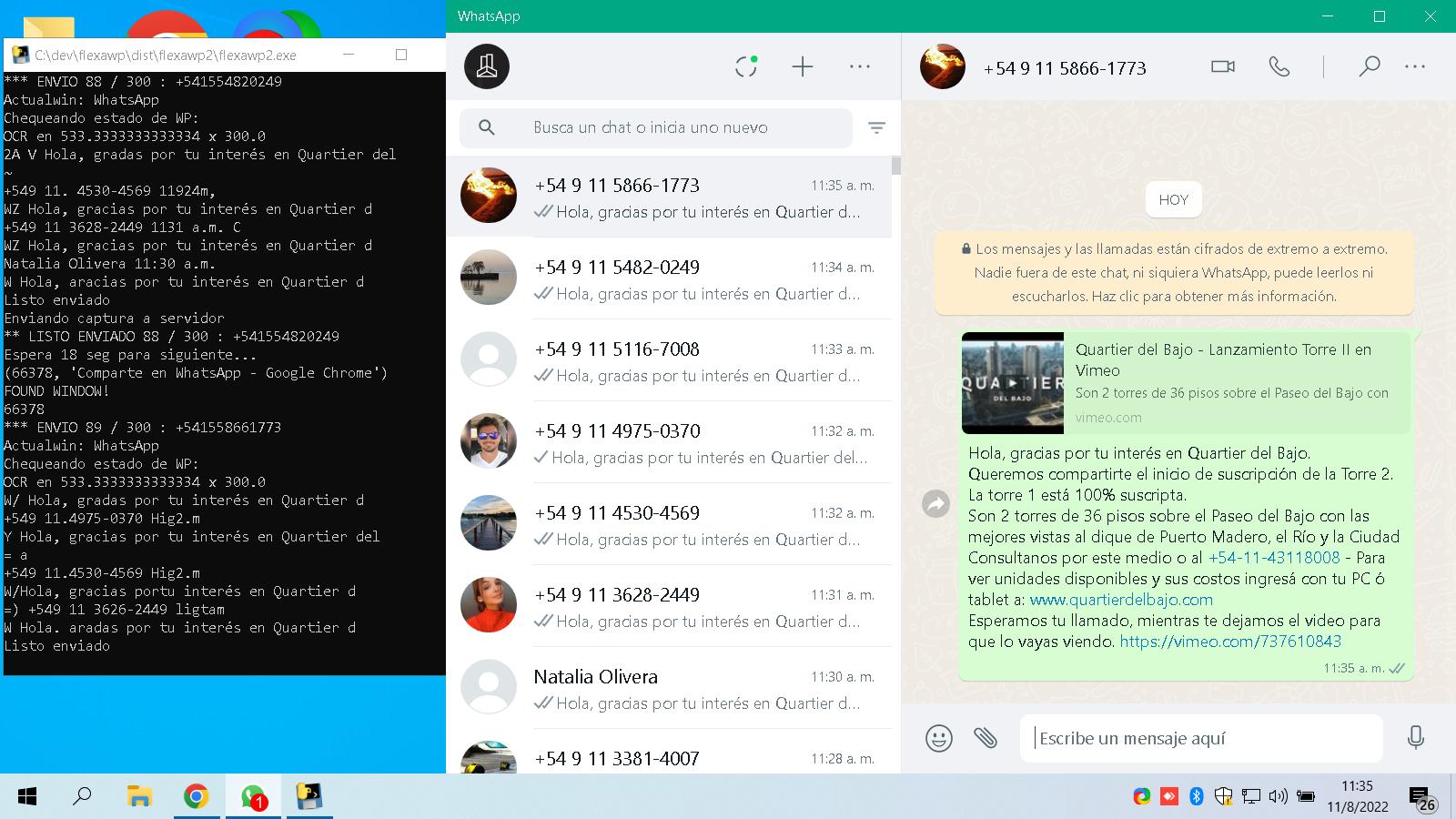This screenshot has width=1456, height=819.
Task: Forward the Quartier message with the arrow icon
Action: tap(935, 503)
